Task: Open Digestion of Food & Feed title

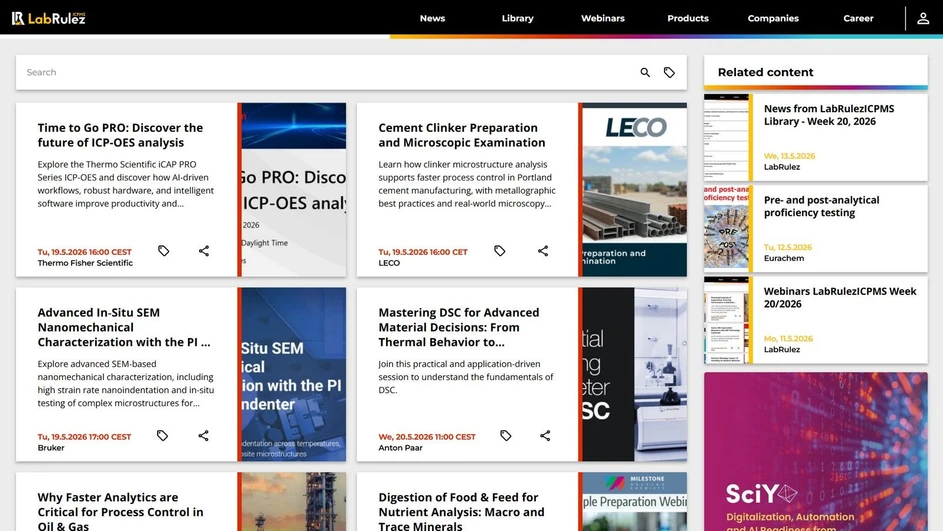Action: tap(461, 511)
